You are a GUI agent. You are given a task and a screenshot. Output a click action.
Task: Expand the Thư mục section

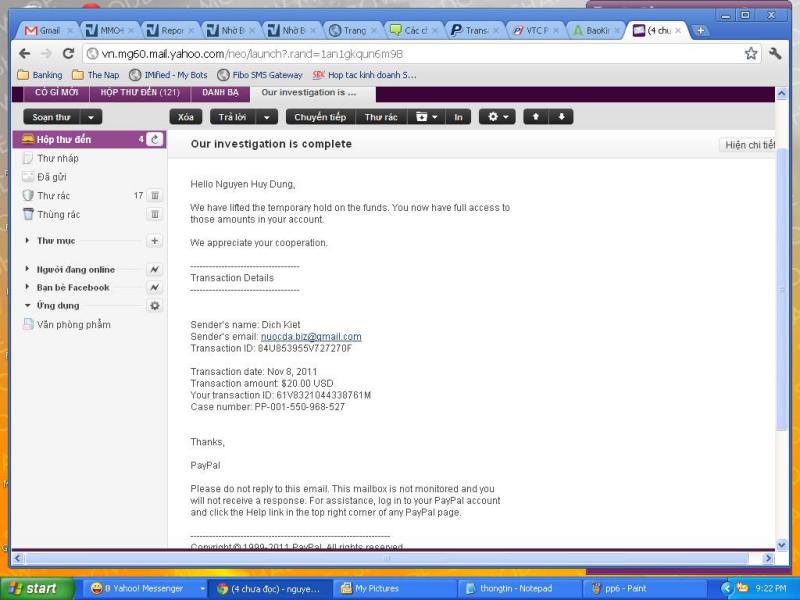coord(27,241)
